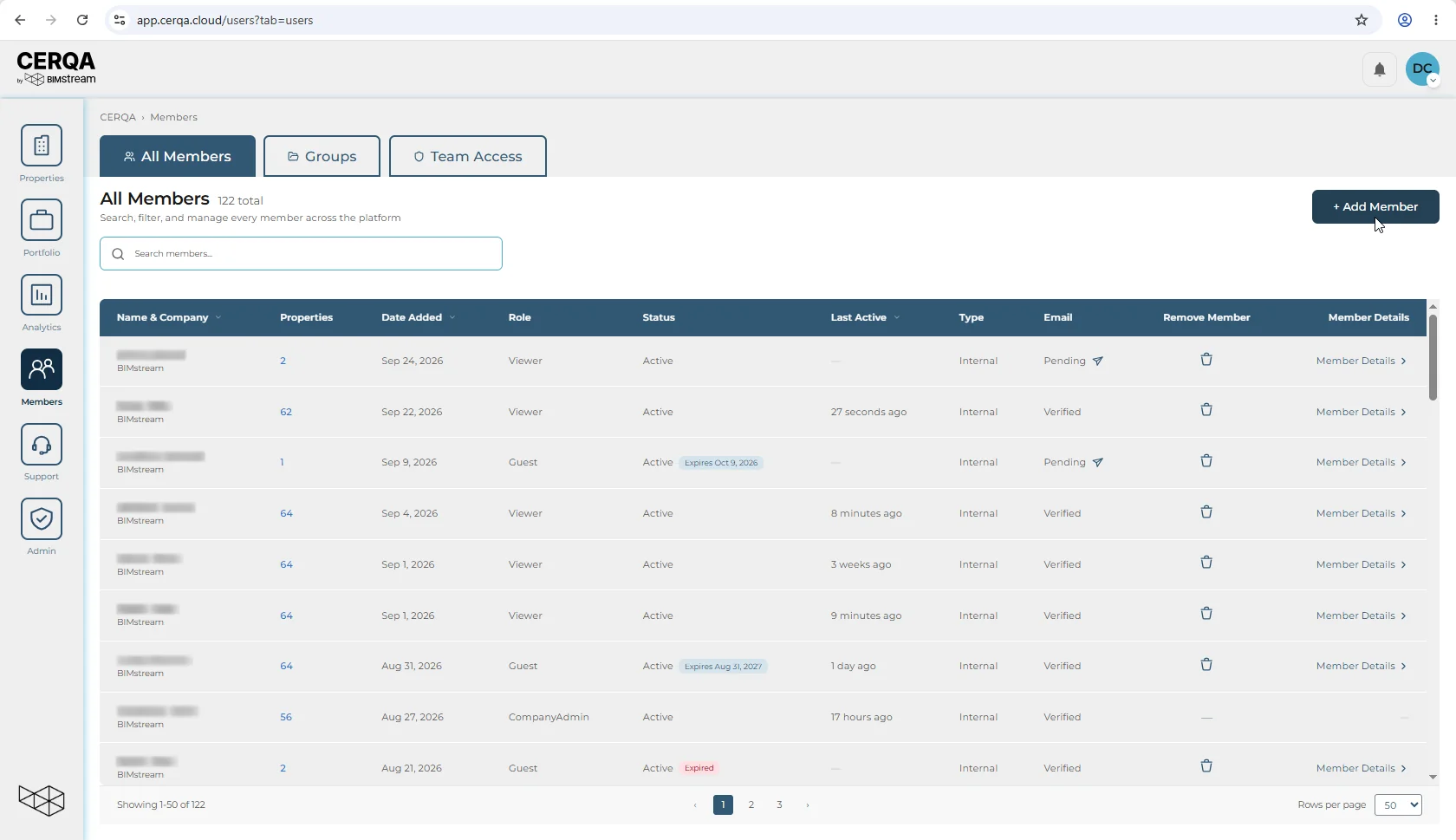Screen dimensions: 1456x840
Task: Remove the member last active 3 weeks ago
Action: coord(1206,563)
